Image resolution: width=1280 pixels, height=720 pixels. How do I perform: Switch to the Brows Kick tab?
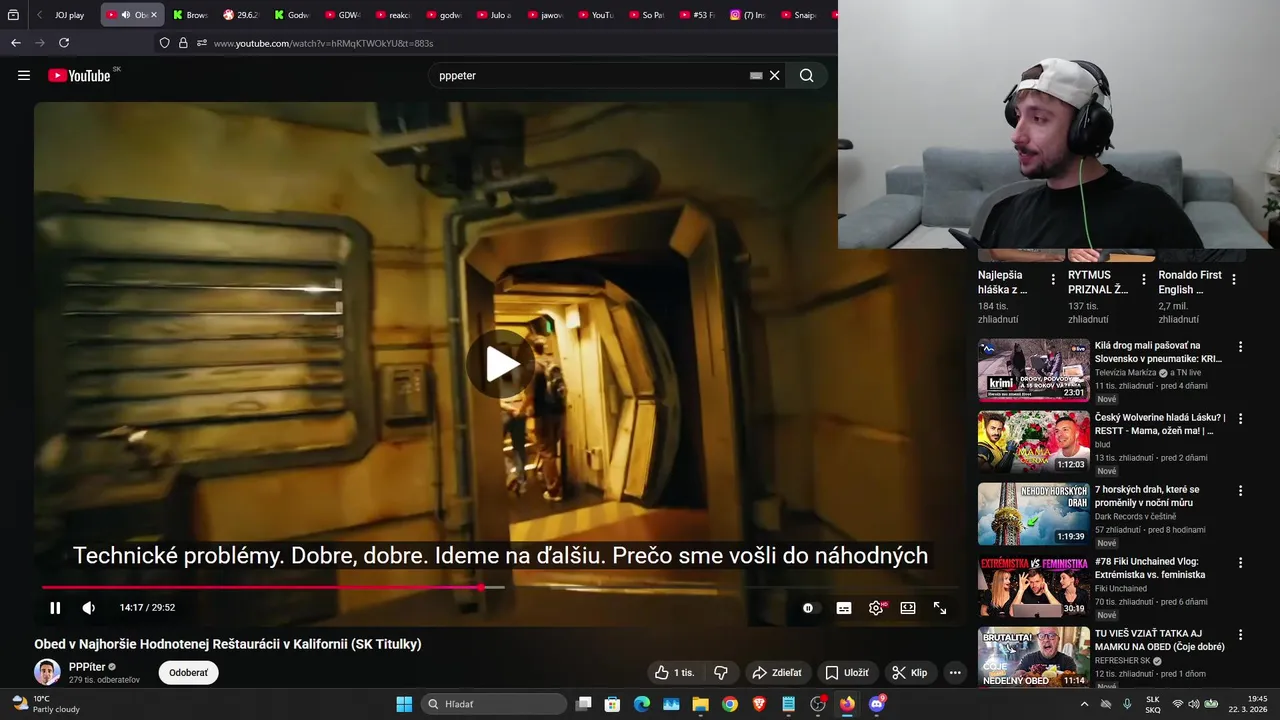tap(190, 15)
